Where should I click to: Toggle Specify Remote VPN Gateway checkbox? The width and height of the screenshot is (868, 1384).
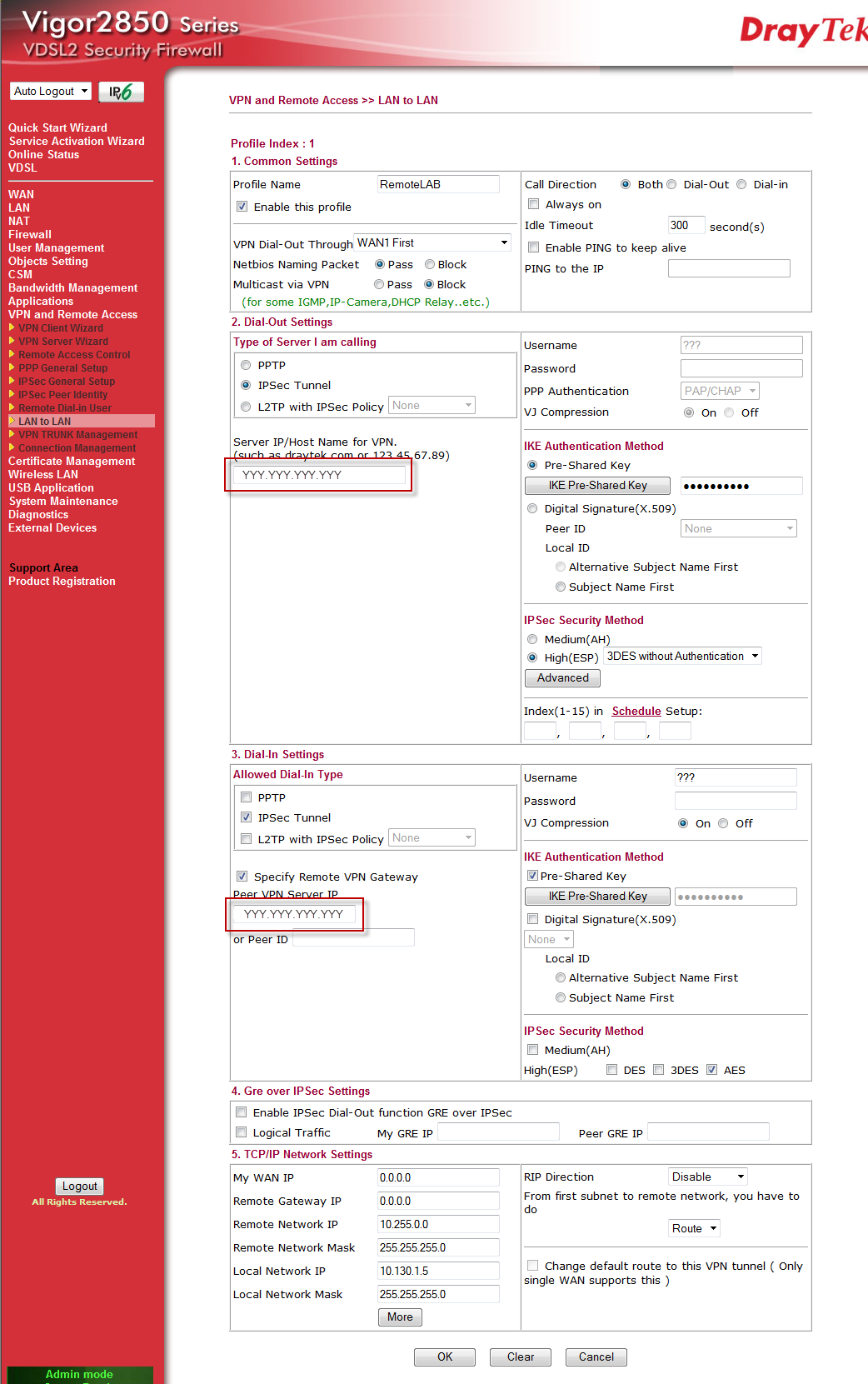pos(242,877)
